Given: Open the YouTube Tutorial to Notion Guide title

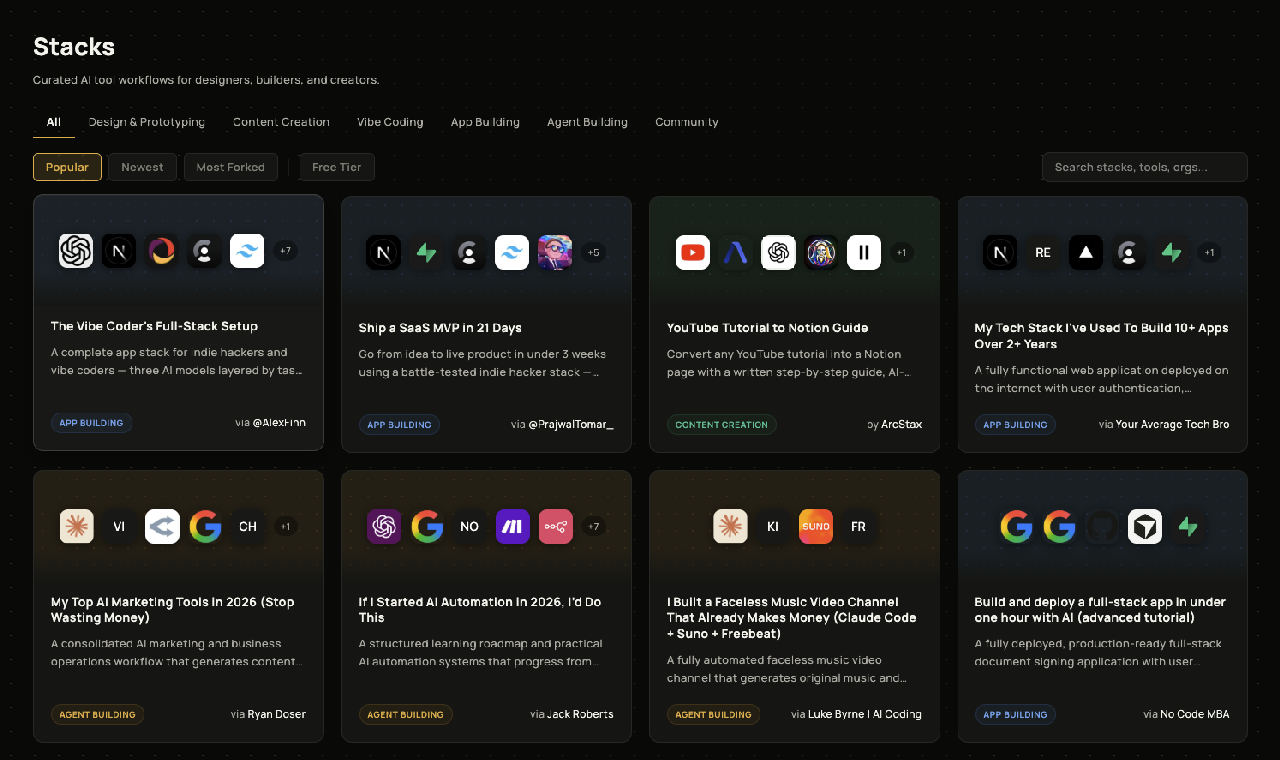Looking at the screenshot, I should 767,328.
